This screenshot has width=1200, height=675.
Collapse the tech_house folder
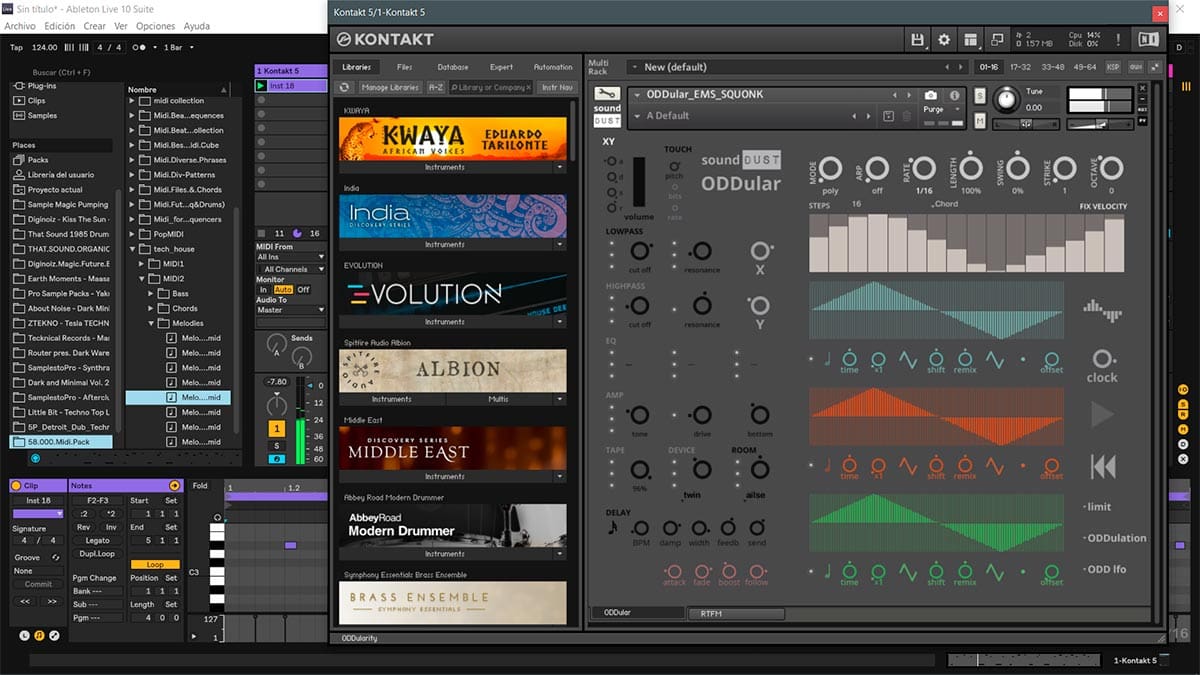(133, 249)
